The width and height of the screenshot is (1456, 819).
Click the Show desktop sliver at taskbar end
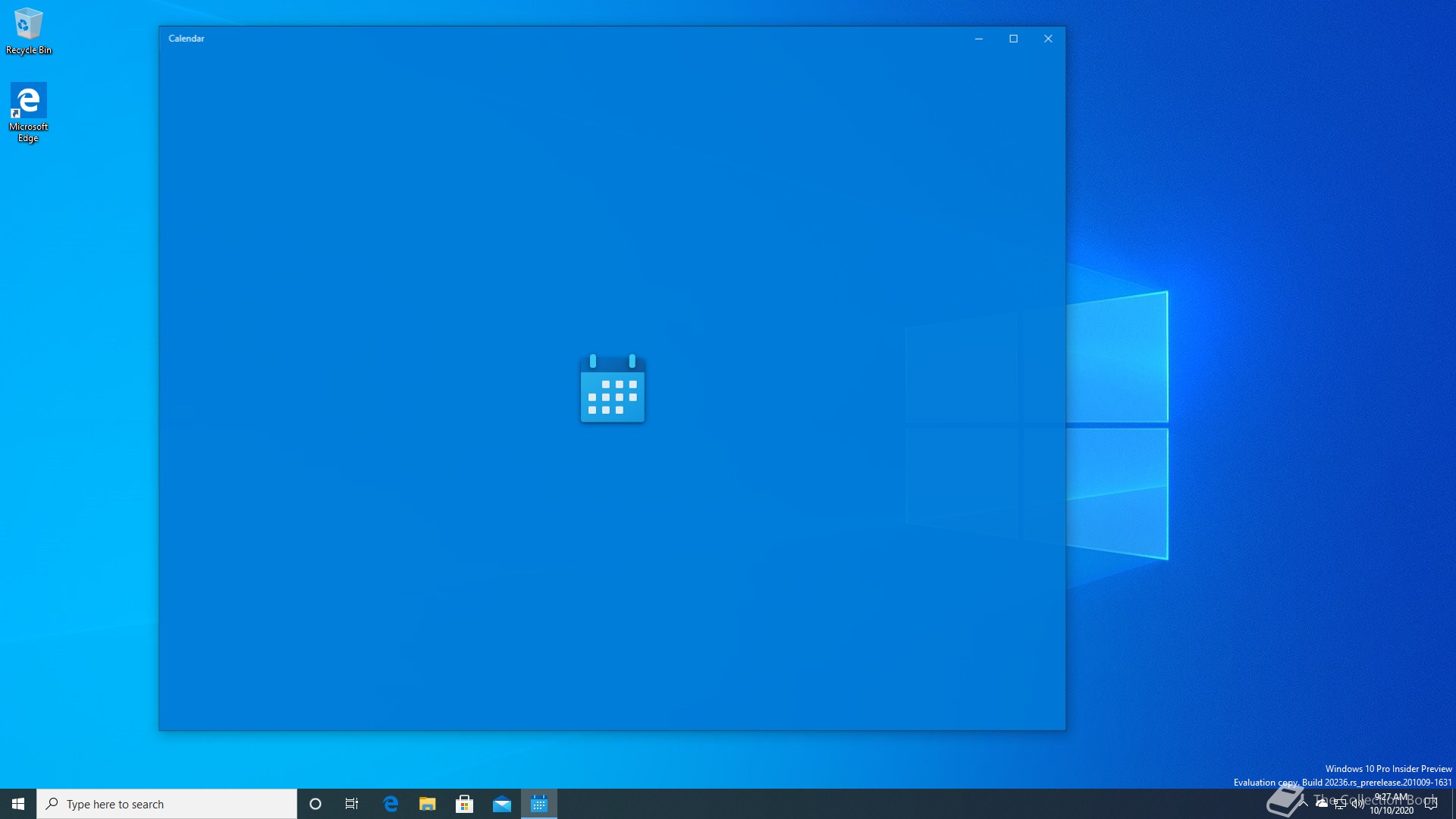coord(1453,804)
